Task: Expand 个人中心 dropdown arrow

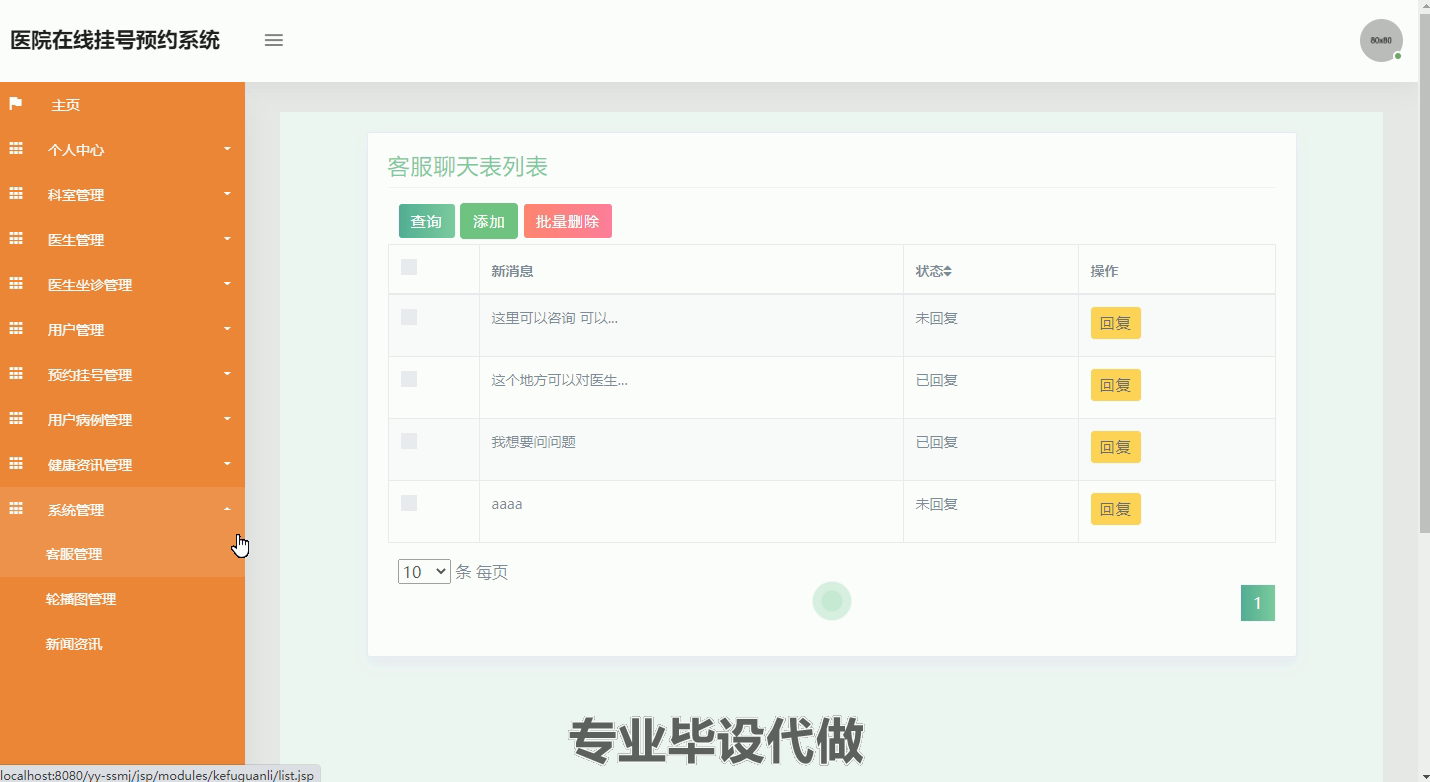Action: (227, 149)
